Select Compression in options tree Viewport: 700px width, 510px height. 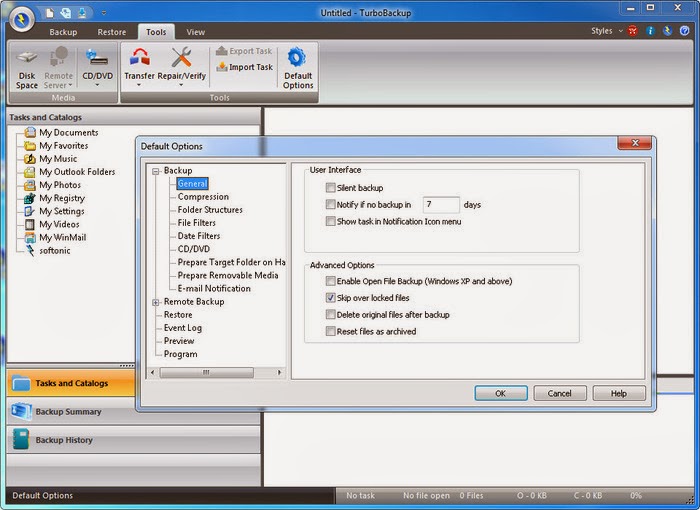203,196
